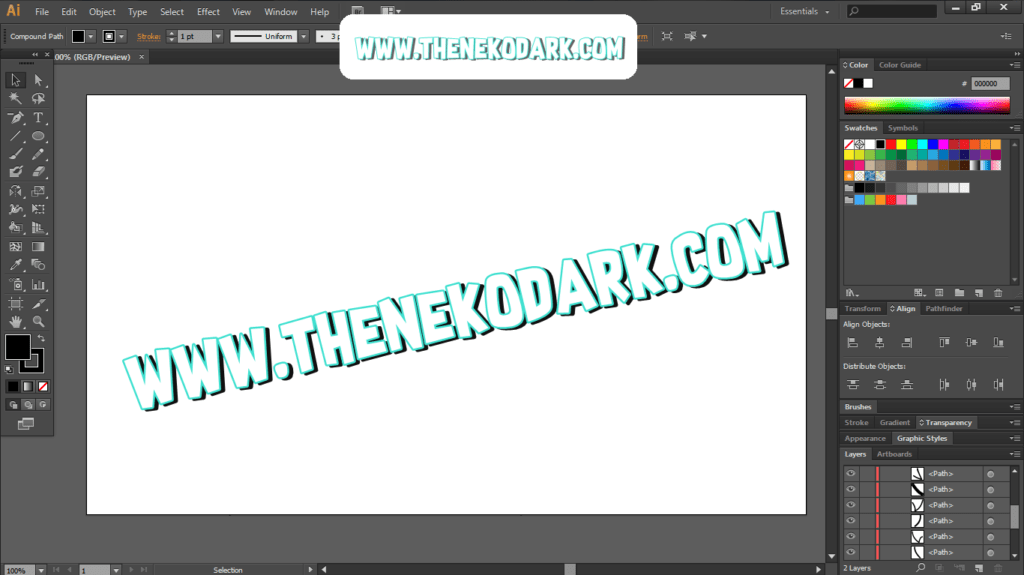Viewport: 1024px width, 575px height.
Task: Pick the Direct Selection tool
Action: pyautogui.click(x=38, y=80)
